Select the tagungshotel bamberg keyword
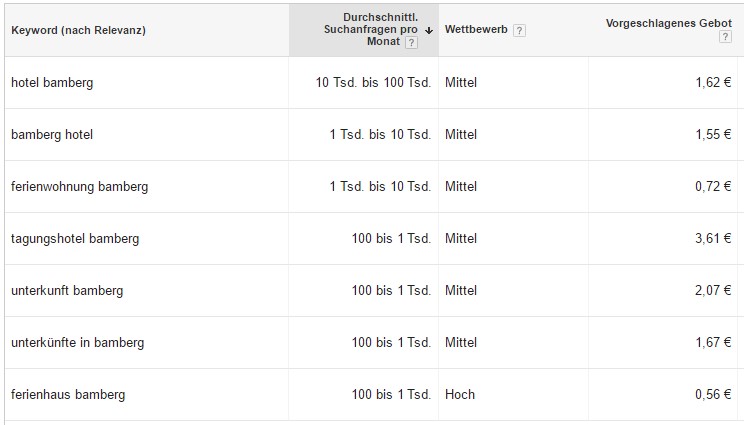744x425 pixels. coord(75,239)
